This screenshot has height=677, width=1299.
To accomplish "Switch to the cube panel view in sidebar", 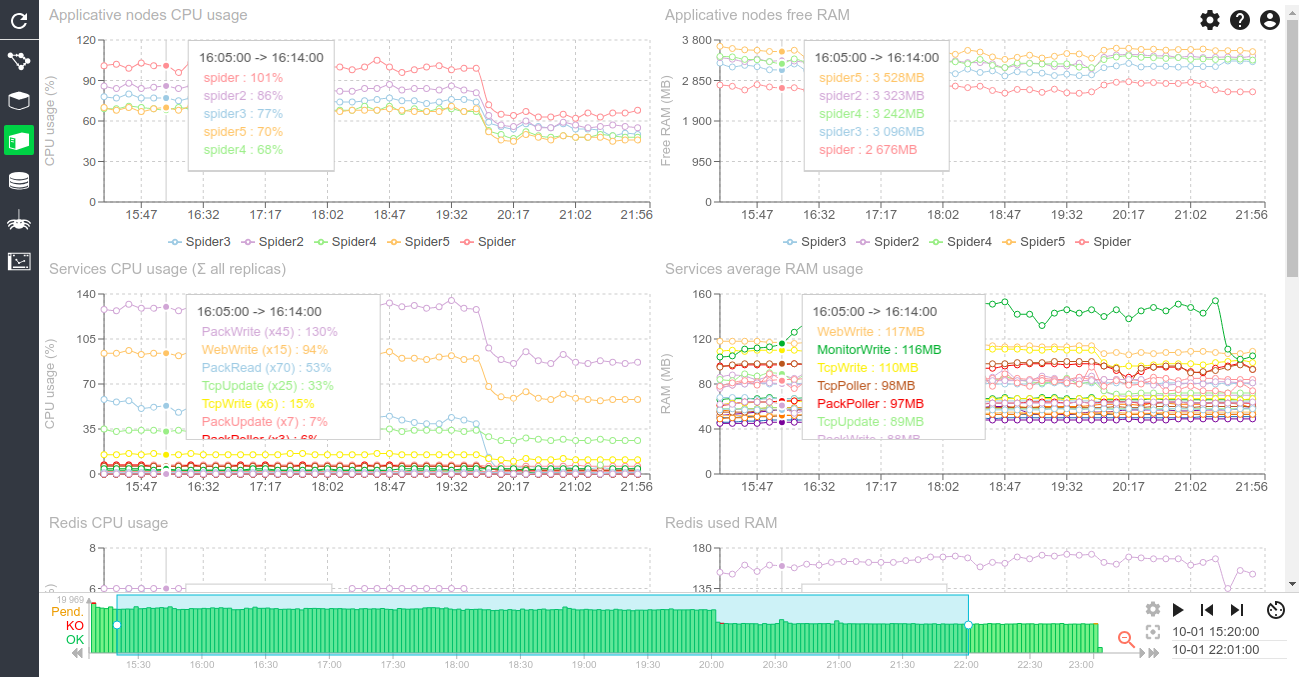I will (19, 100).
